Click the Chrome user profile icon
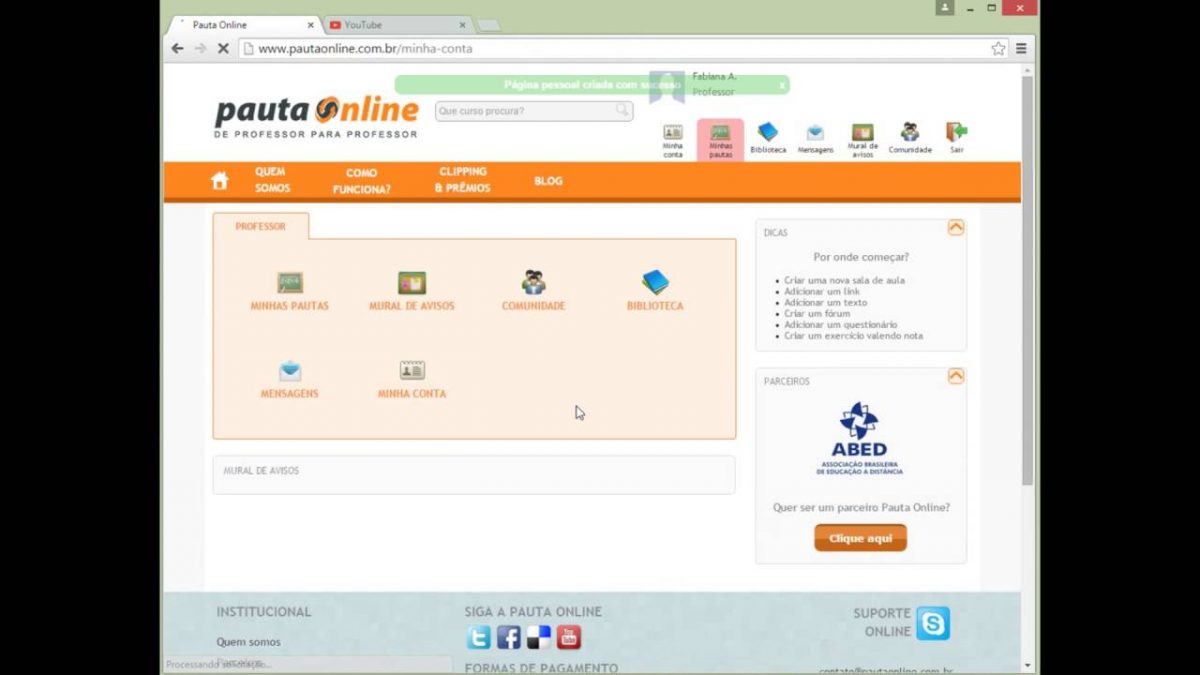Image resolution: width=1200 pixels, height=675 pixels. [x=944, y=7]
